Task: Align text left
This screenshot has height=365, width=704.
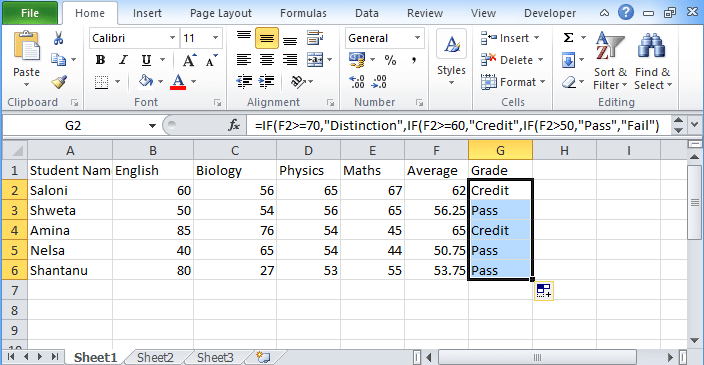Action: (x=244, y=60)
